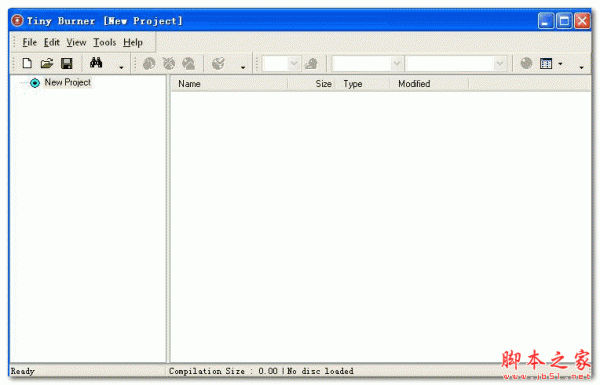Click the greyed-out globe icon near views button
The image size is (600, 385).
[527, 63]
